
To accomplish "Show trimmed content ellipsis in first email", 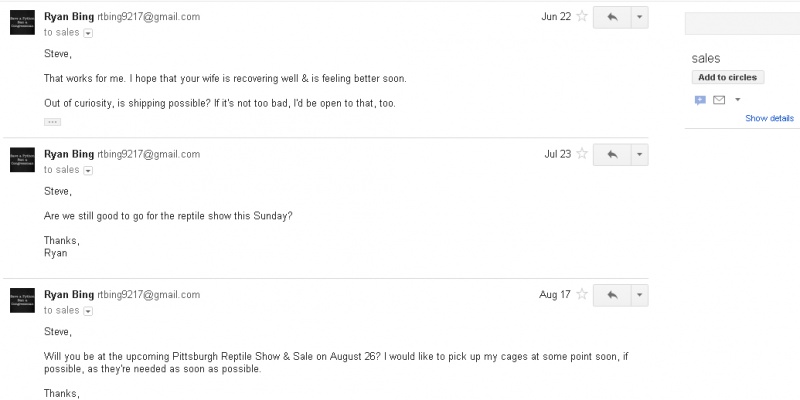I will tap(53, 122).
